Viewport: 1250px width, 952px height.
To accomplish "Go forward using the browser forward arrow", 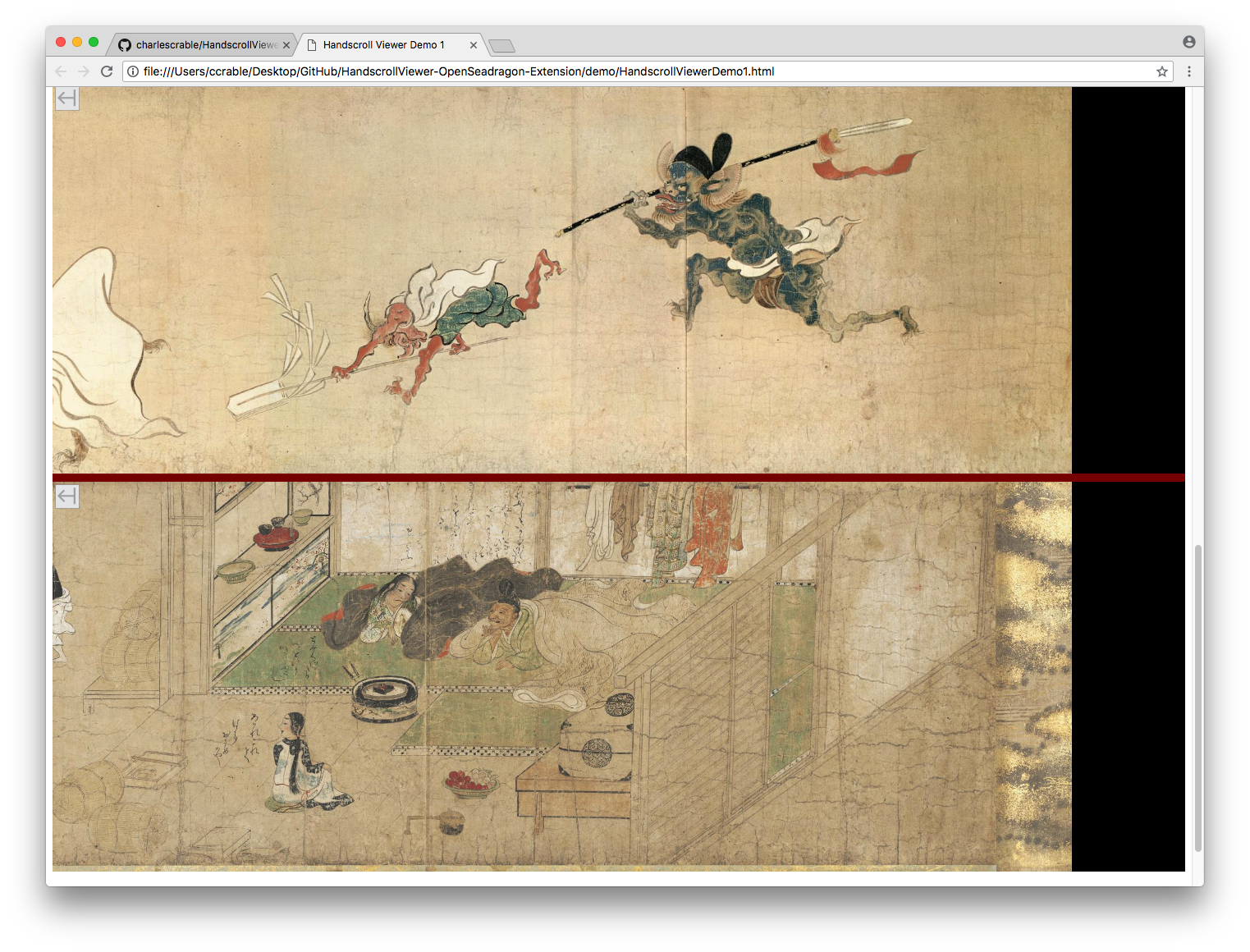I will [x=83, y=71].
